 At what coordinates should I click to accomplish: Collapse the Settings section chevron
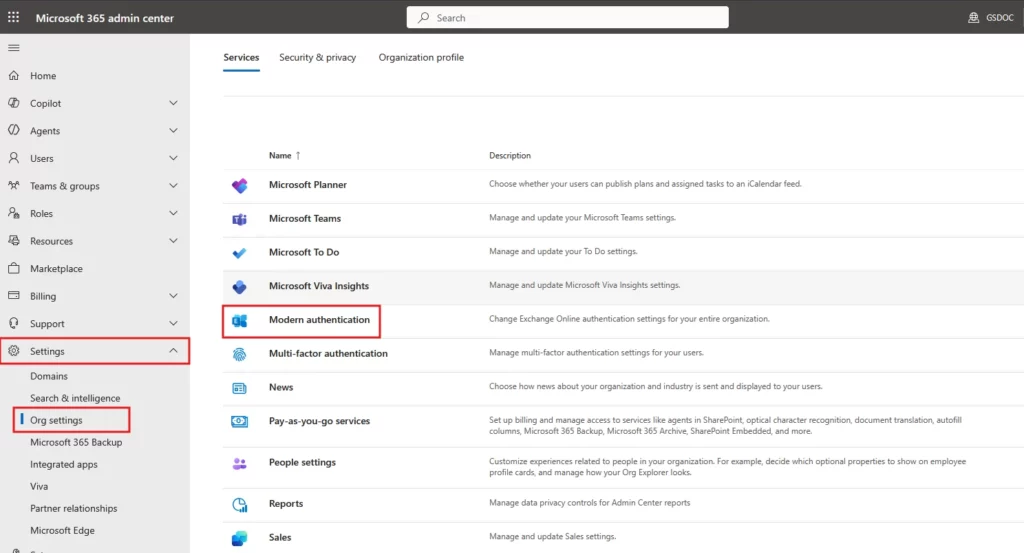(173, 351)
